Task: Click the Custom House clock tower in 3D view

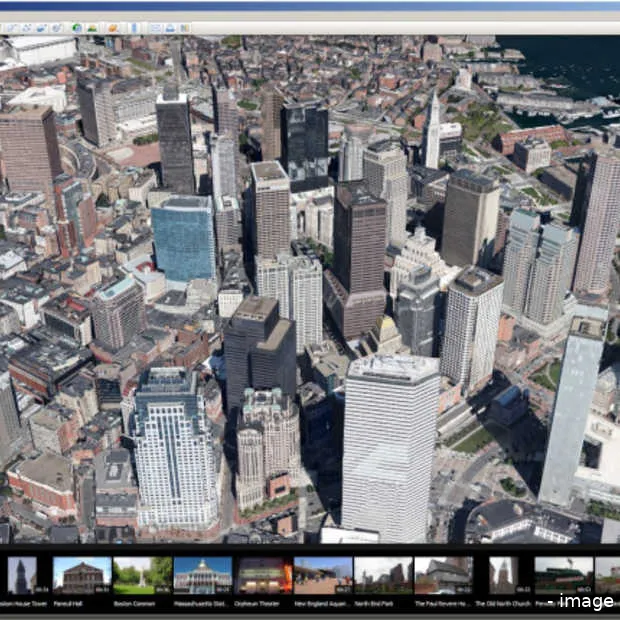Action: click(x=431, y=130)
